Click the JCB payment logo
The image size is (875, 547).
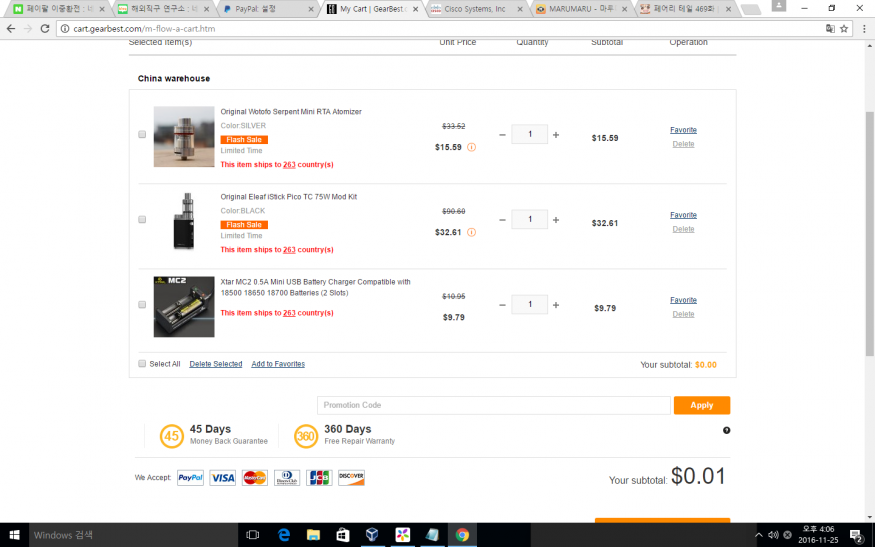(x=319, y=478)
